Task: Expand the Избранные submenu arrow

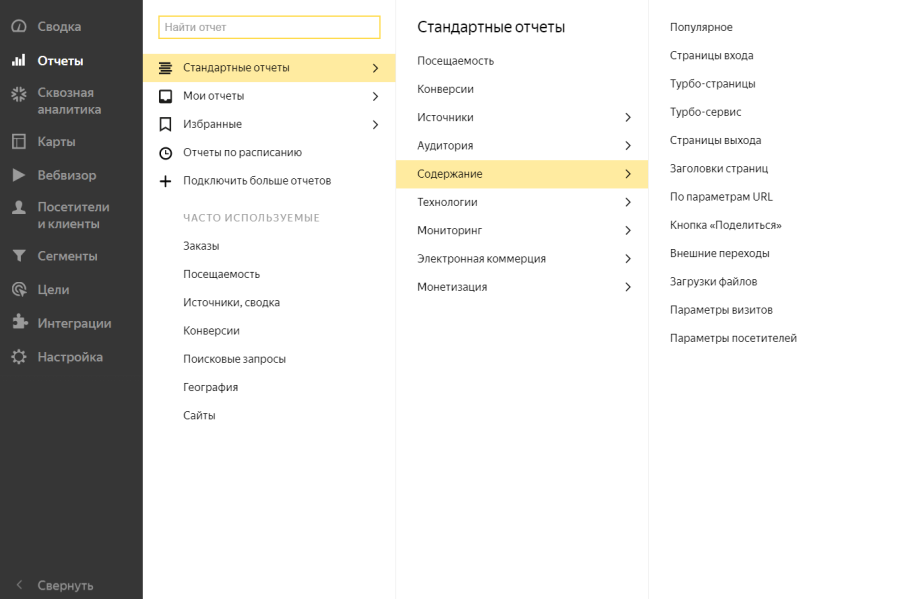Action: (x=375, y=125)
